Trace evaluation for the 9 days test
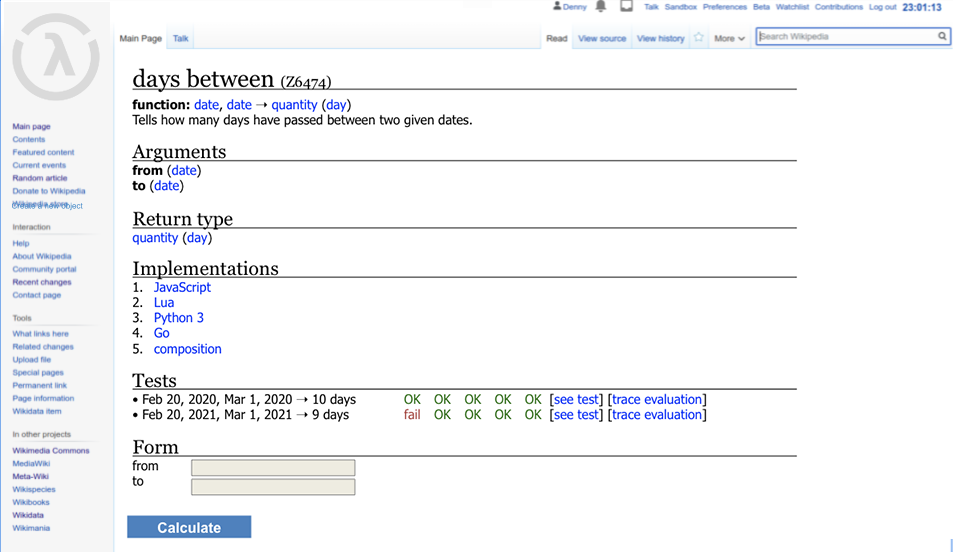The height and width of the screenshot is (552, 960). click(x=657, y=414)
